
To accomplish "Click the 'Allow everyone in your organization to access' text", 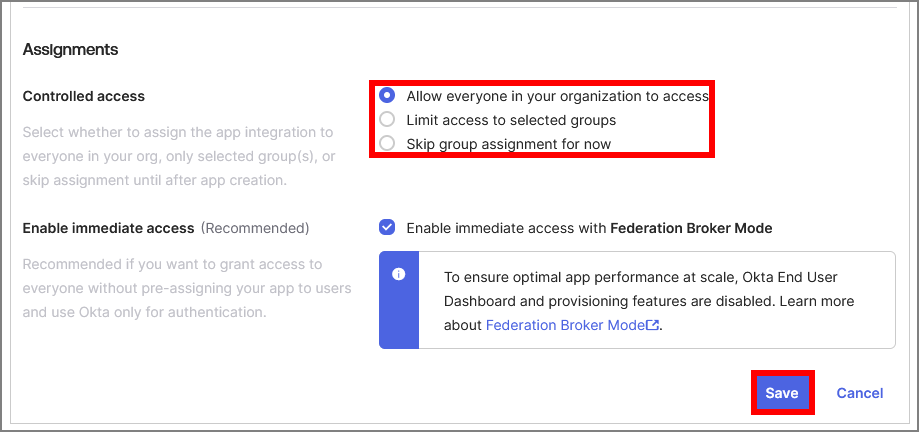I will 557,96.
